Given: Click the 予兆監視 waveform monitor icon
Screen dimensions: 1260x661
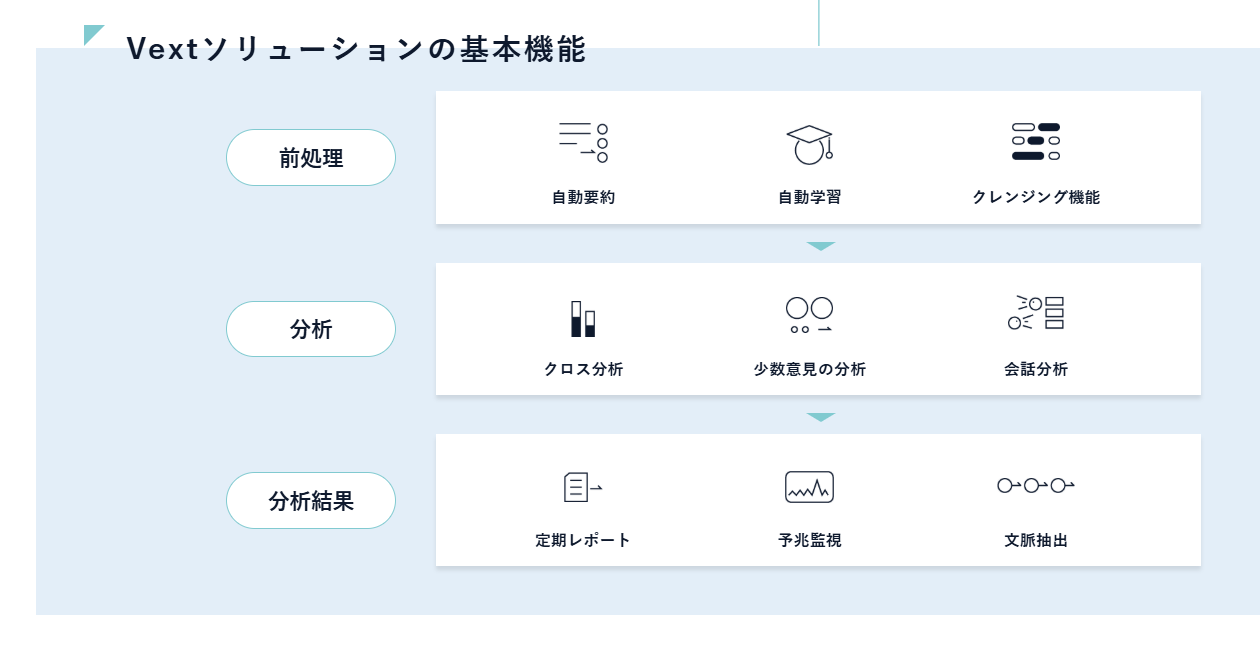Looking at the screenshot, I should (x=809, y=487).
